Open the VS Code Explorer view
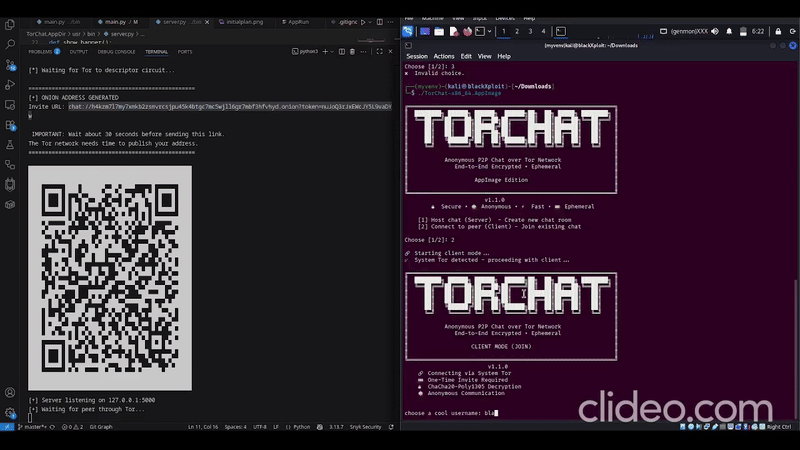The height and width of the screenshot is (450, 800). [10, 24]
